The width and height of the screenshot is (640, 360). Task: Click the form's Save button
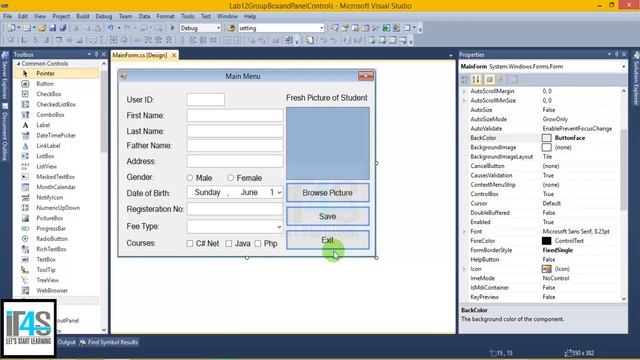point(328,216)
